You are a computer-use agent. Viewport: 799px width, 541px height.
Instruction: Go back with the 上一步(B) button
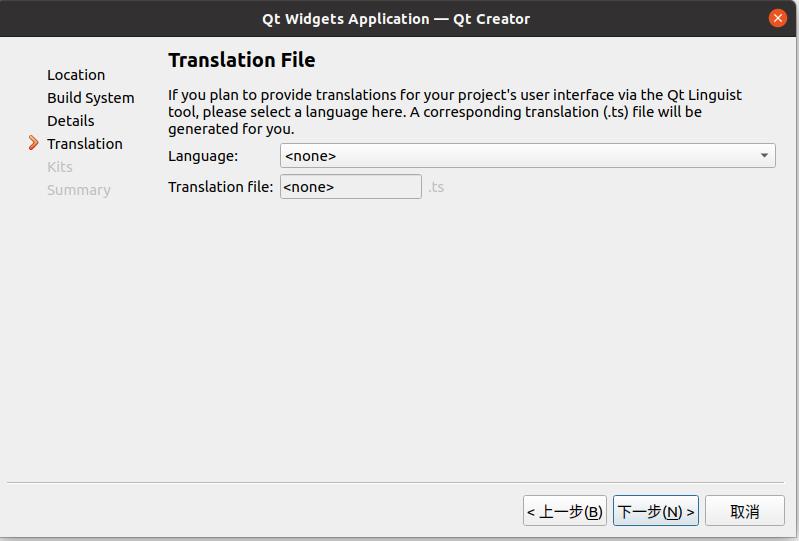[x=565, y=511]
